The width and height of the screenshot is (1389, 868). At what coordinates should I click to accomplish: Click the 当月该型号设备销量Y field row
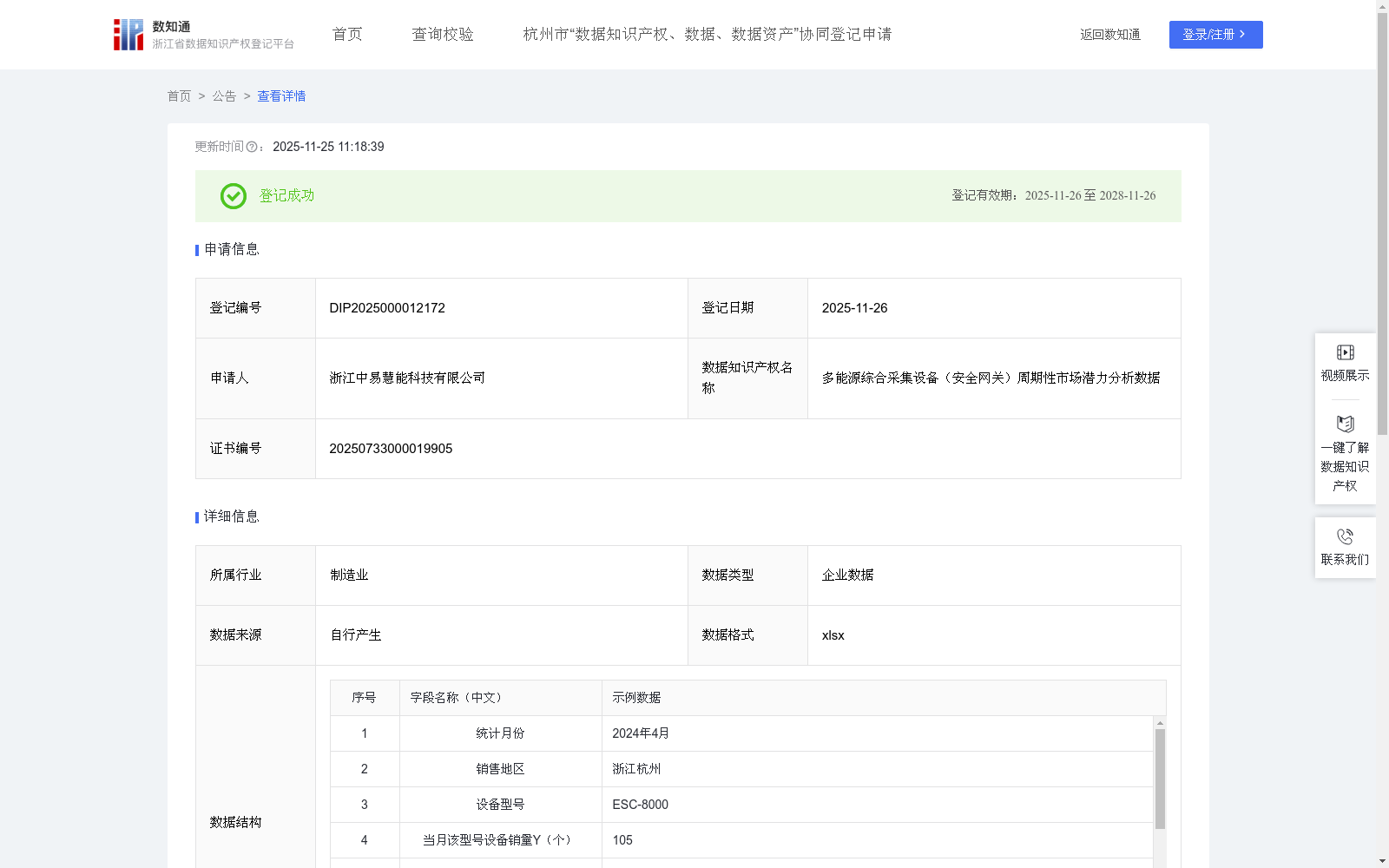tap(741, 840)
